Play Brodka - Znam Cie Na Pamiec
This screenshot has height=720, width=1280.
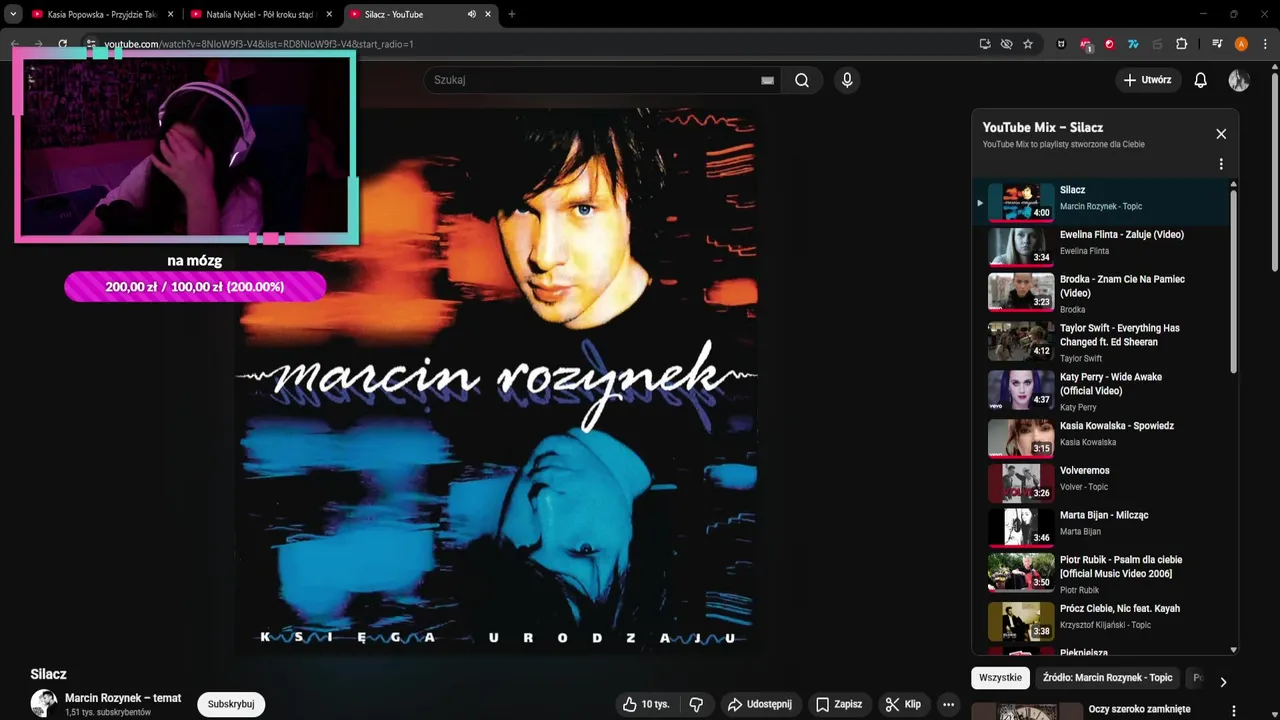[x=1104, y=293]
